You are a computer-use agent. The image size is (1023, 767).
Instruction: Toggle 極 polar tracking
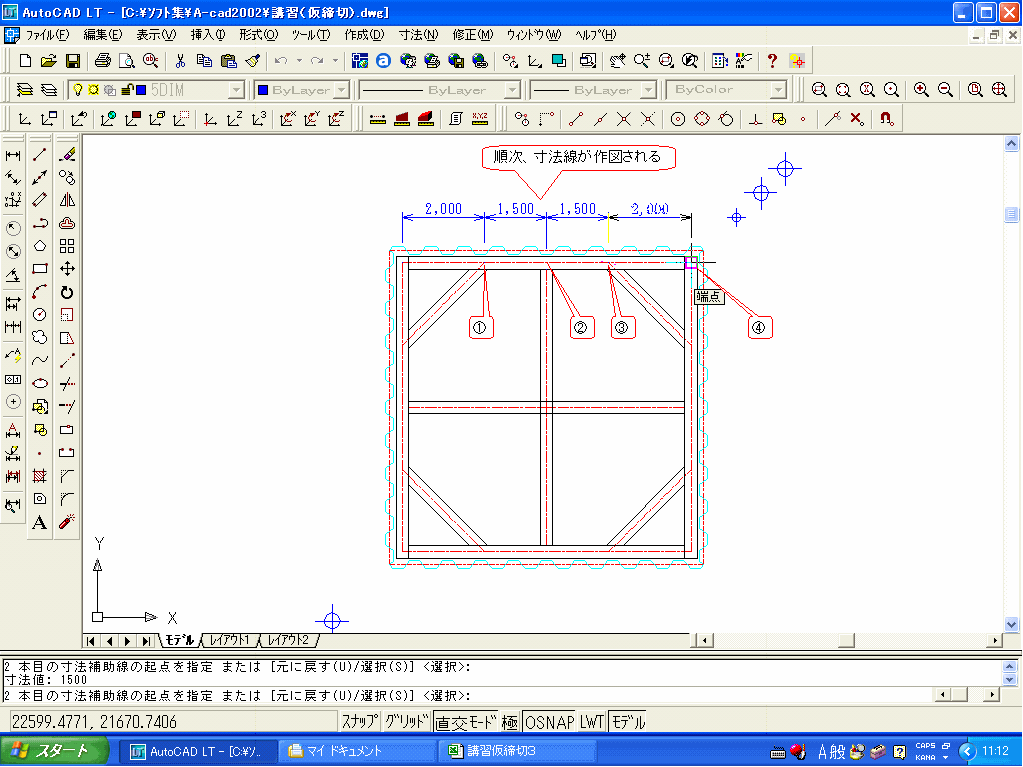510,722
